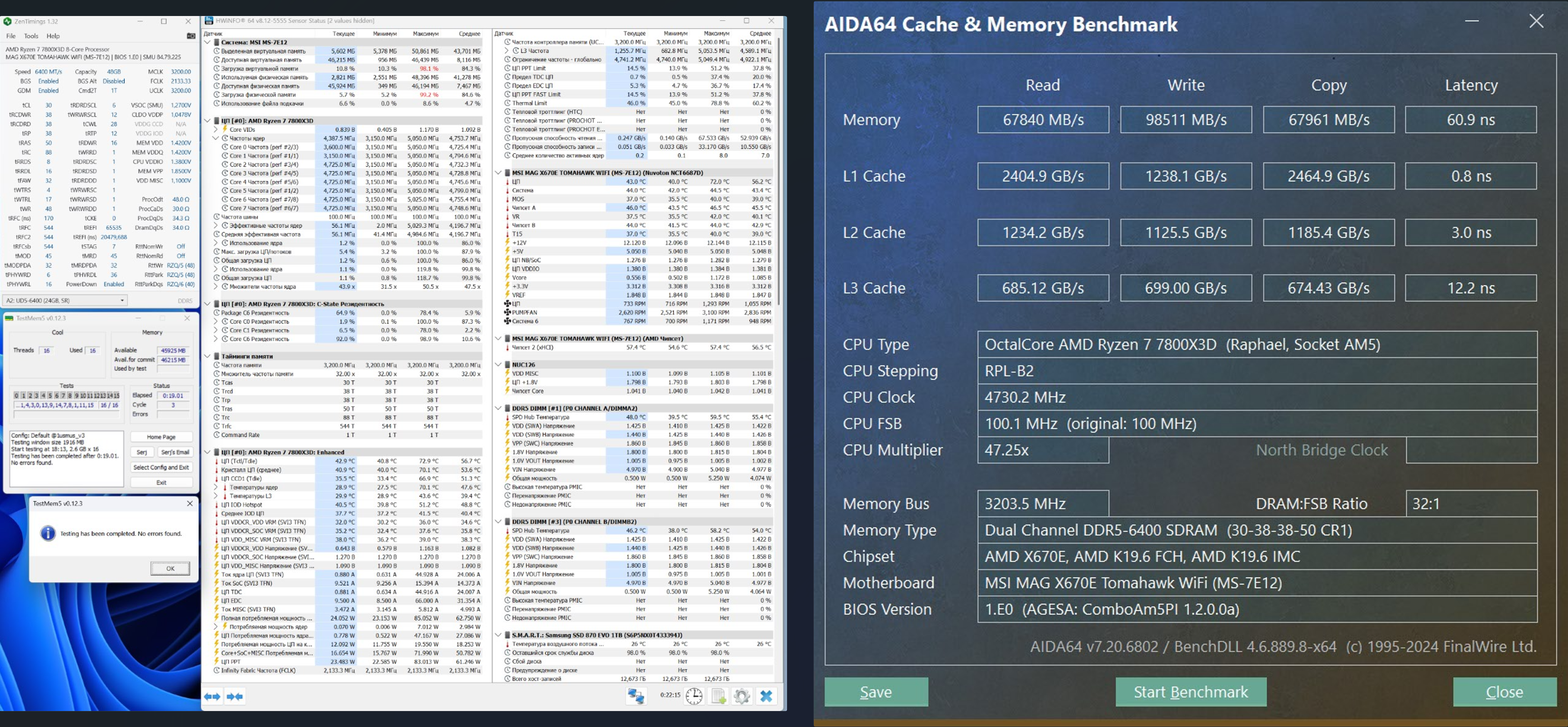Open HWiNFO network remote monitoring icon
This screenshot has width=1568, height=727.
tap(636, 695)
